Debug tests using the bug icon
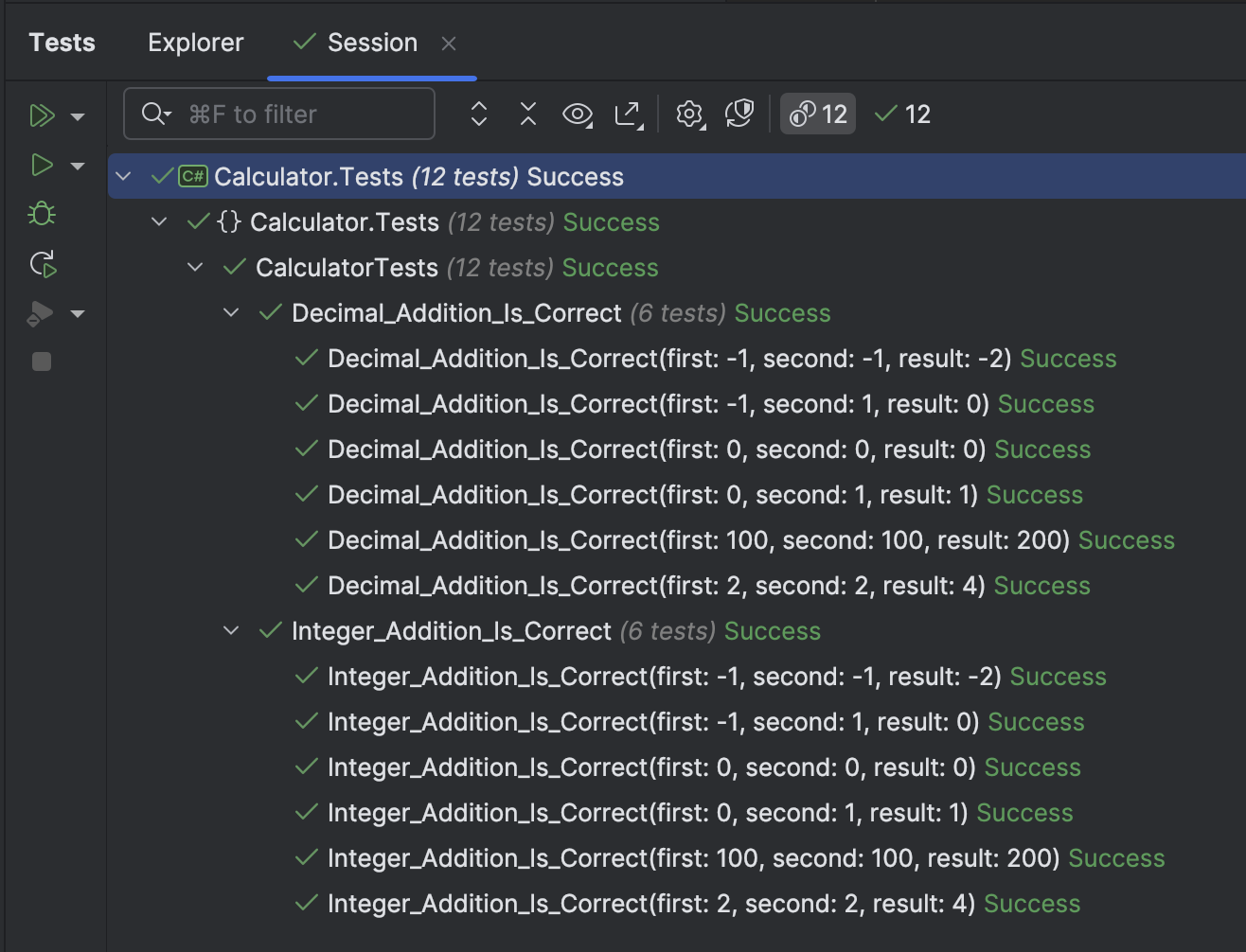 (41, 214)
